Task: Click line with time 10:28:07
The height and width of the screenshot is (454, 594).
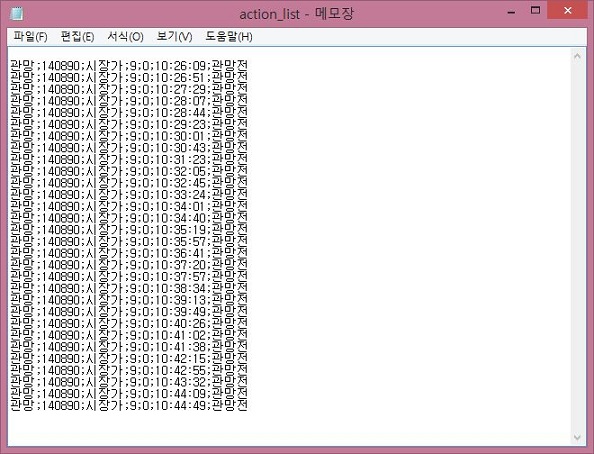Action: click(129, 101)
